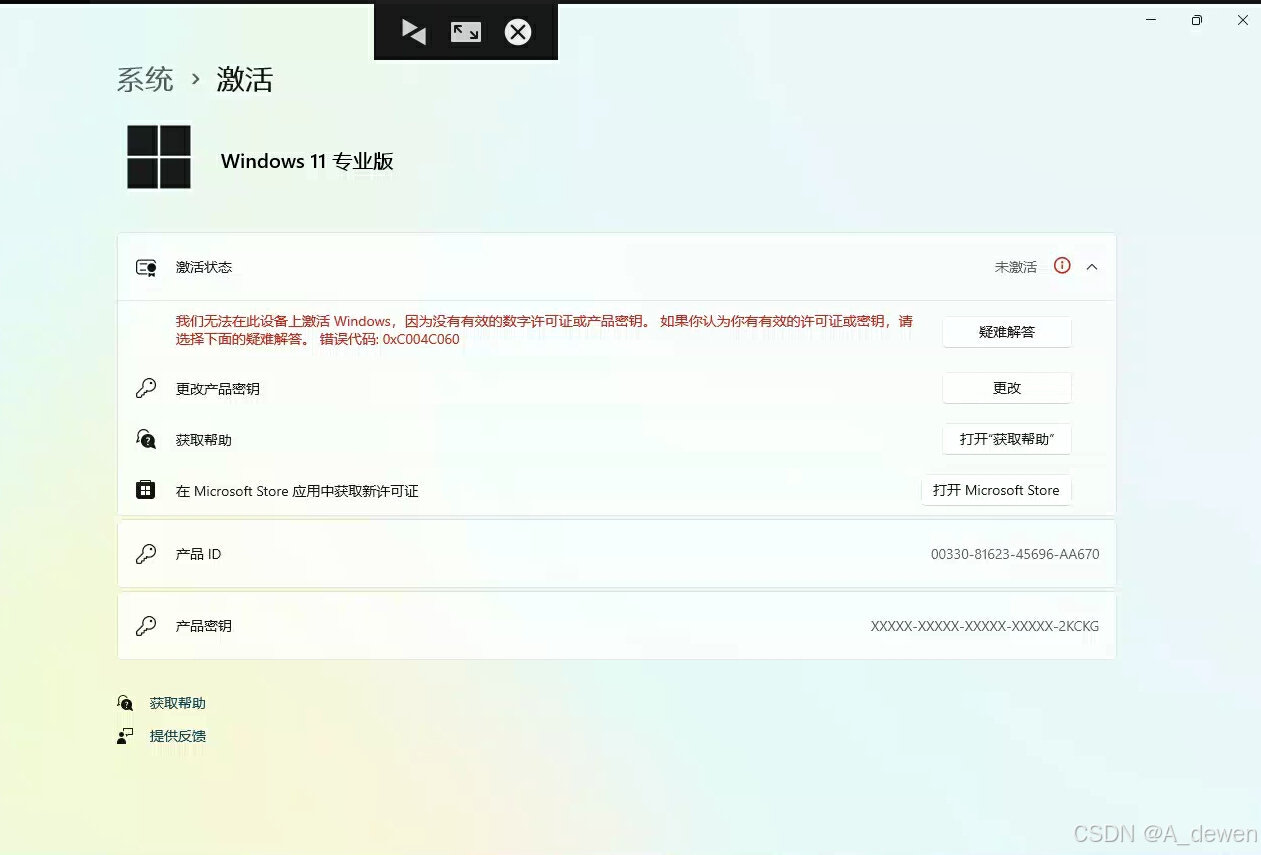Image resolution: width=1261 pixels, height=855 pixels.
Task: Click the 激活 breadcrumb title
Action: point(245,80)
